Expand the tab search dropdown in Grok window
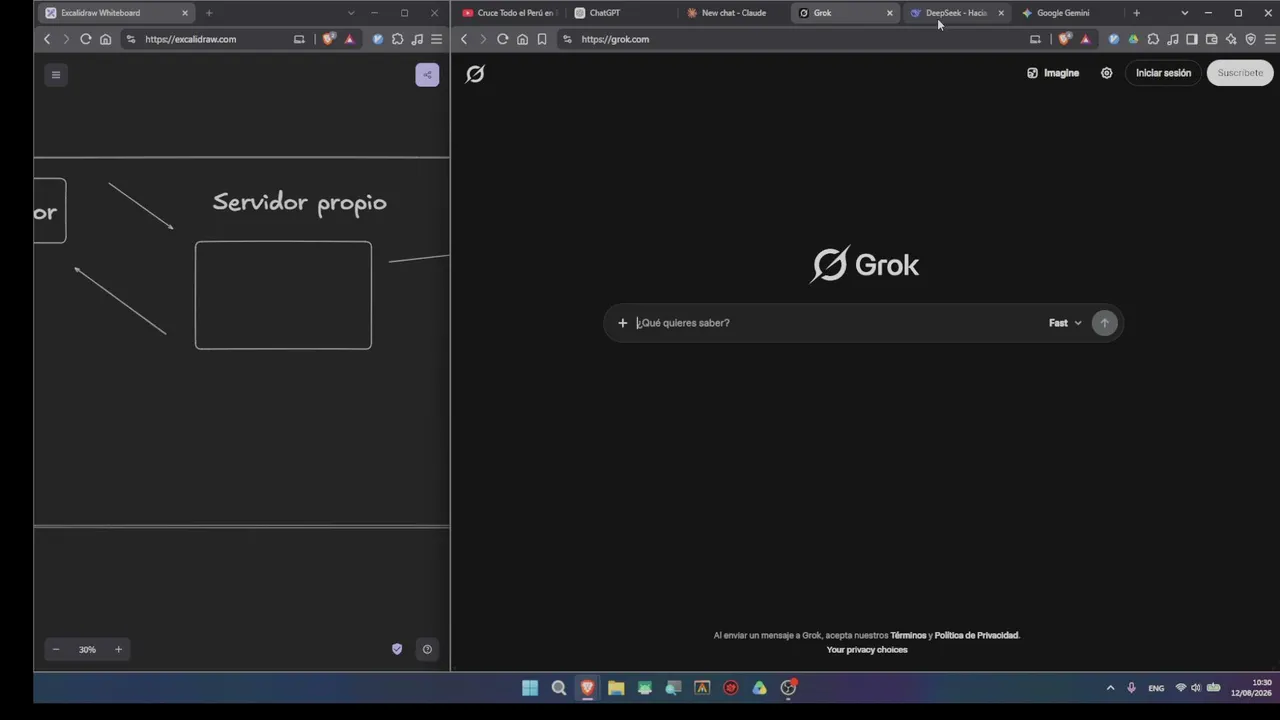 [1185, 13]
